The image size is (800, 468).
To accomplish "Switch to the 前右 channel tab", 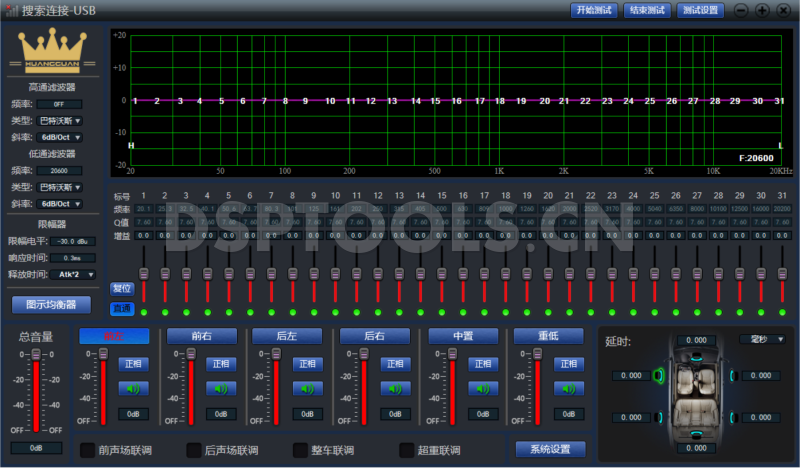I will pos(202,336).
